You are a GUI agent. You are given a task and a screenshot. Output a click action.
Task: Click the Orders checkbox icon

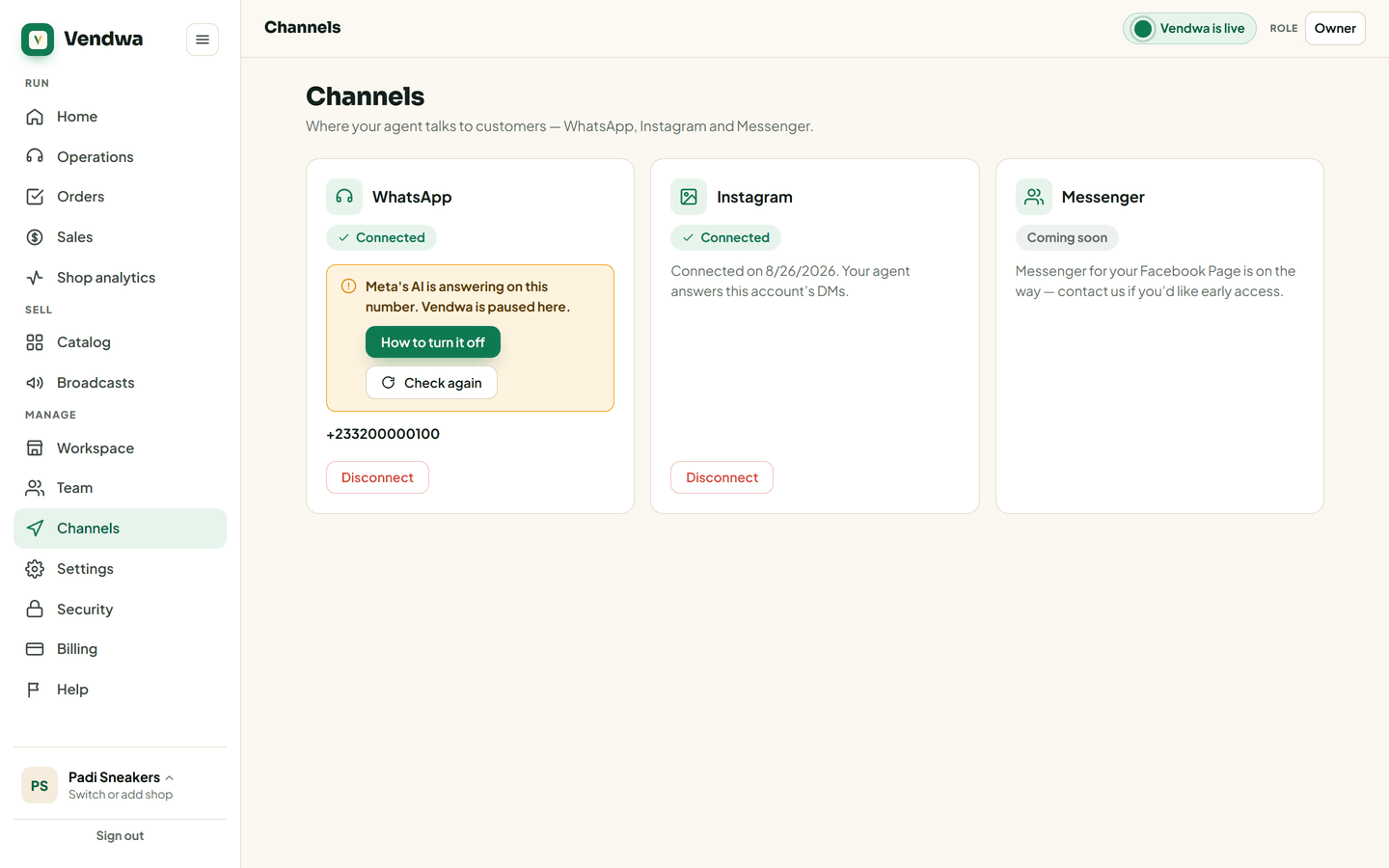pyautogui.click(x=35, y=197)
